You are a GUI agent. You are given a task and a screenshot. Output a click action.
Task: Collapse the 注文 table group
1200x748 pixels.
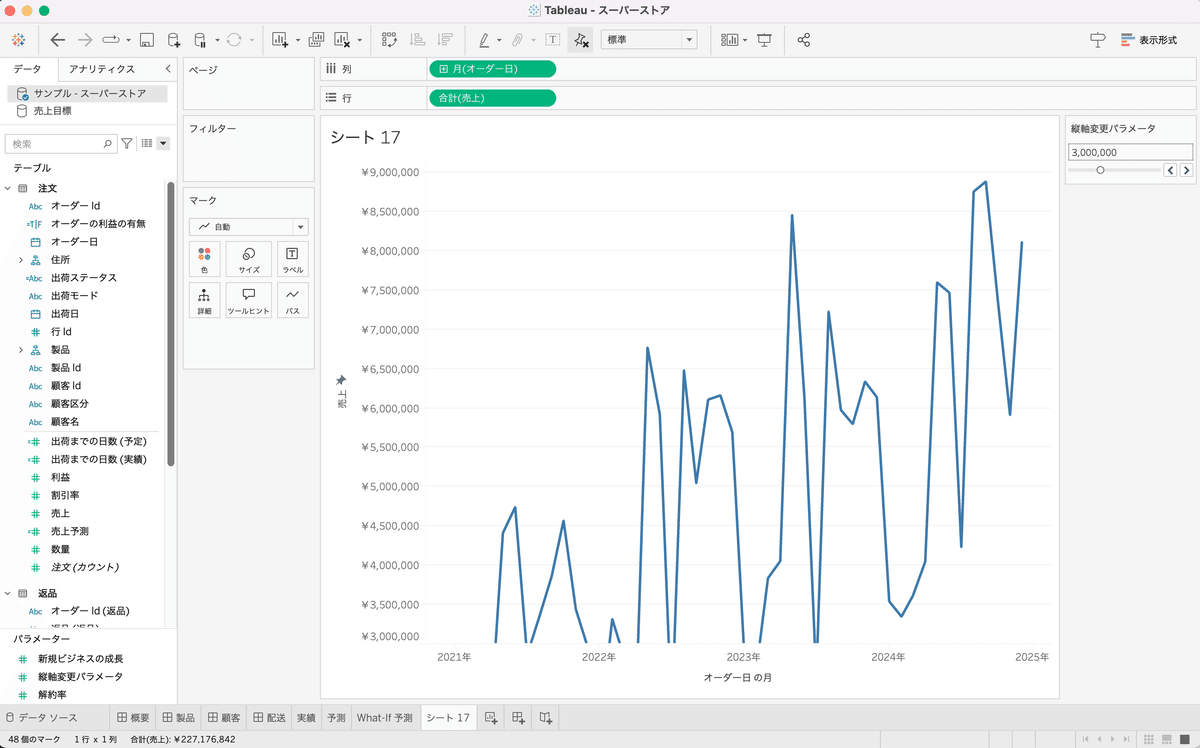pyautogui.click(x=8, y=188)
